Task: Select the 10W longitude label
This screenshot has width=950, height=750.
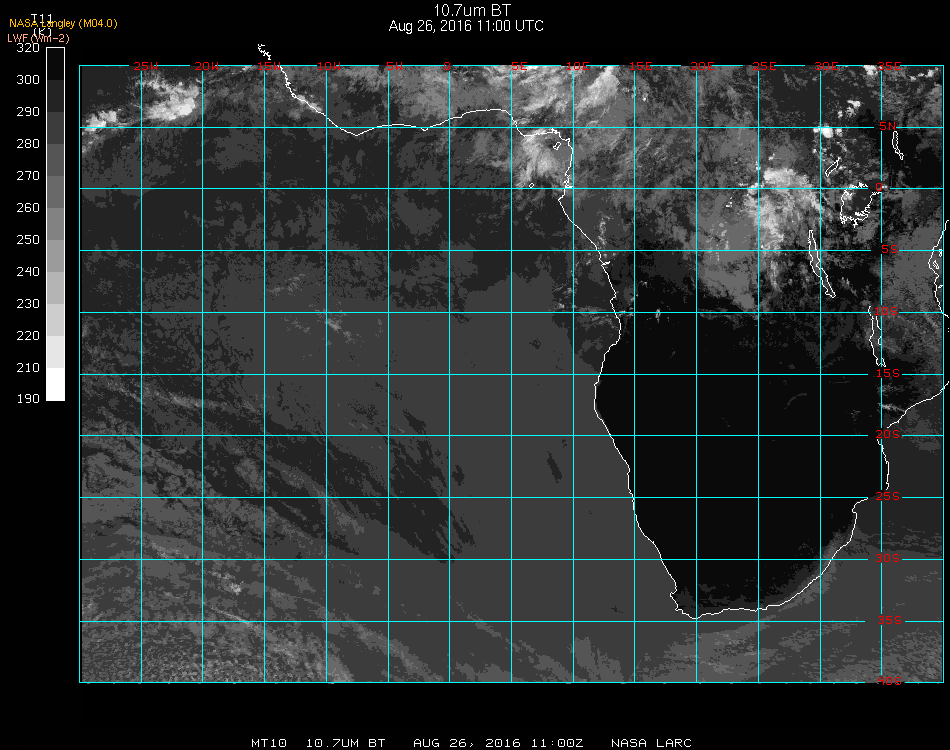Action: tap(329, 66)
